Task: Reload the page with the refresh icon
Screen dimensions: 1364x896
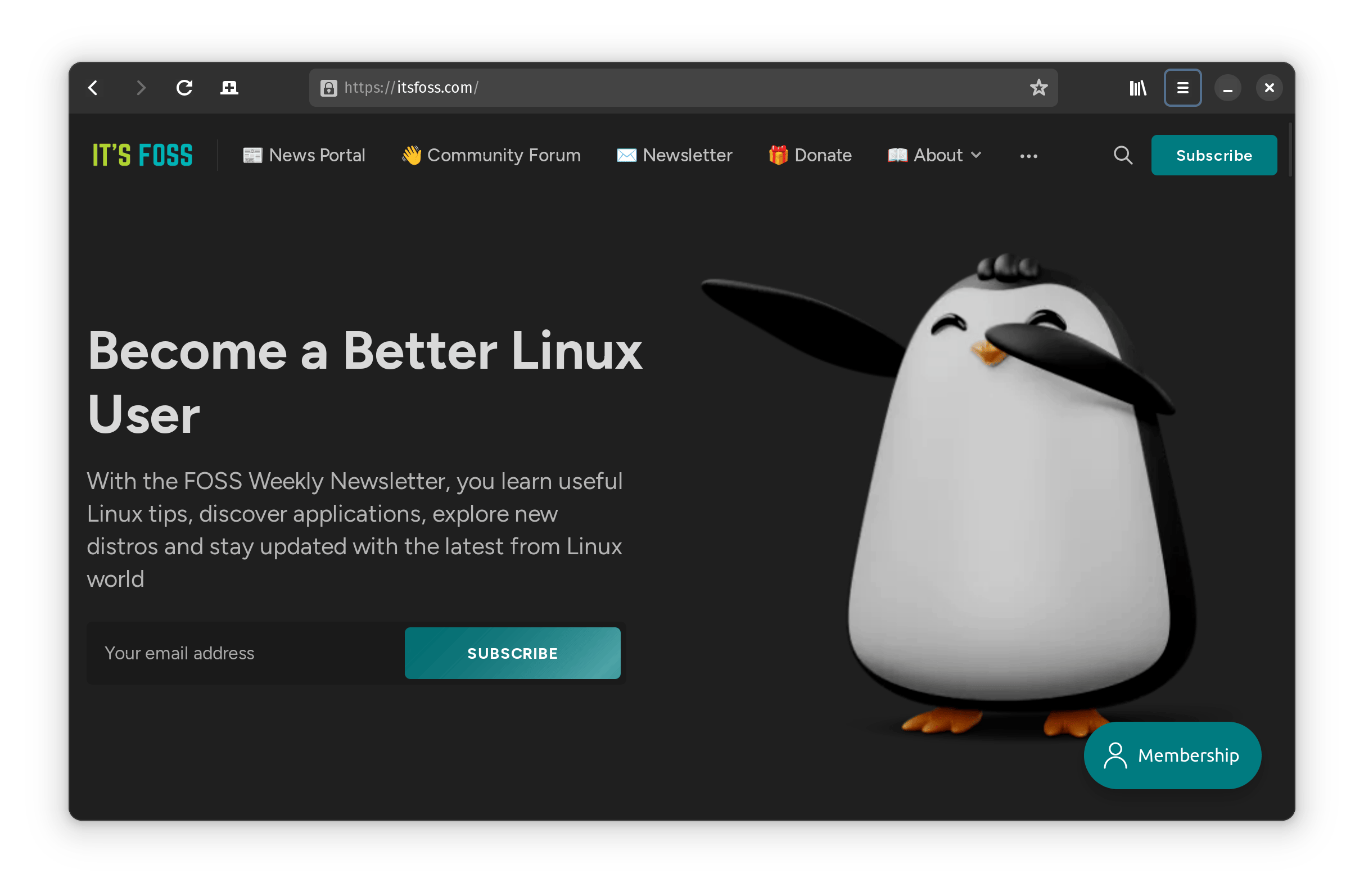Action: pos(184,88)
